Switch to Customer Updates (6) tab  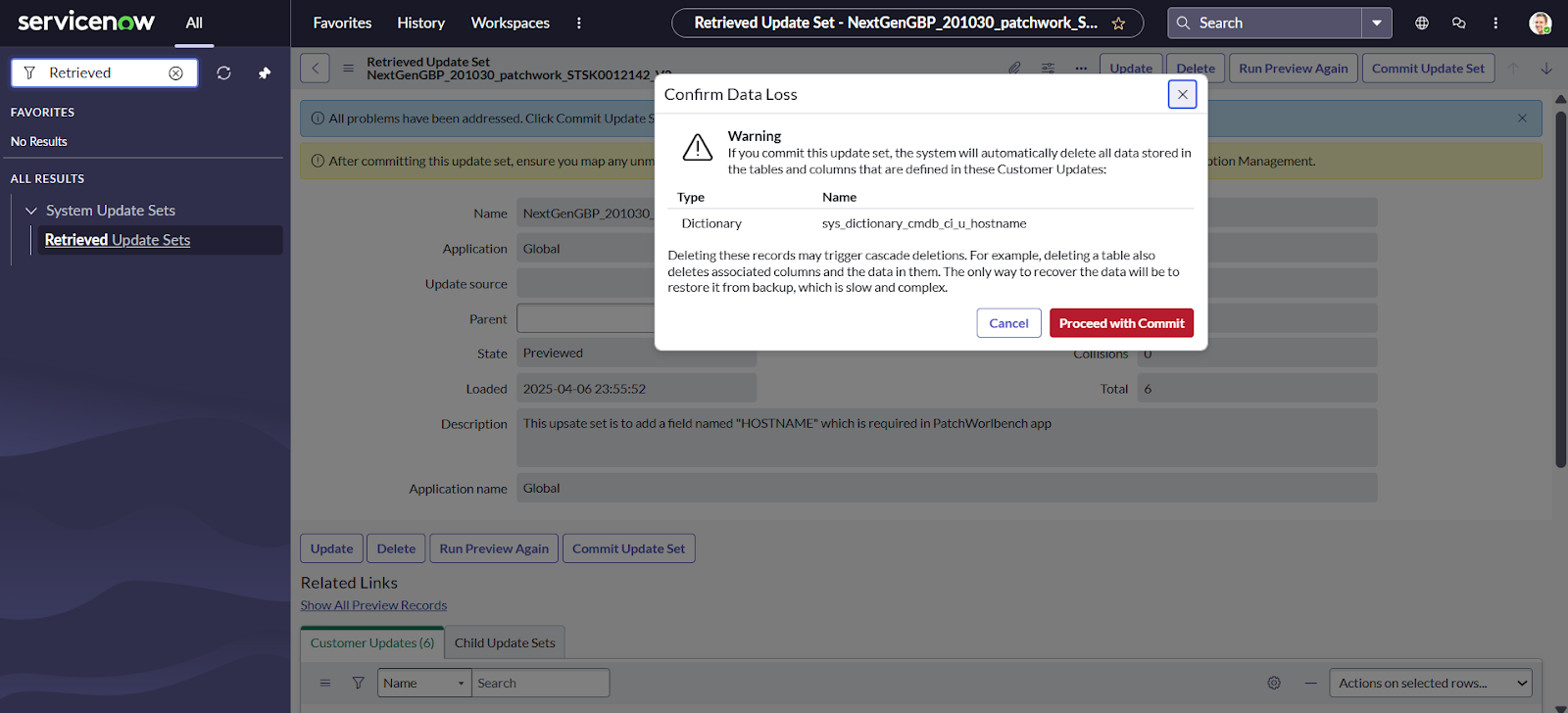pyautogui.click(x=372, y=642)
